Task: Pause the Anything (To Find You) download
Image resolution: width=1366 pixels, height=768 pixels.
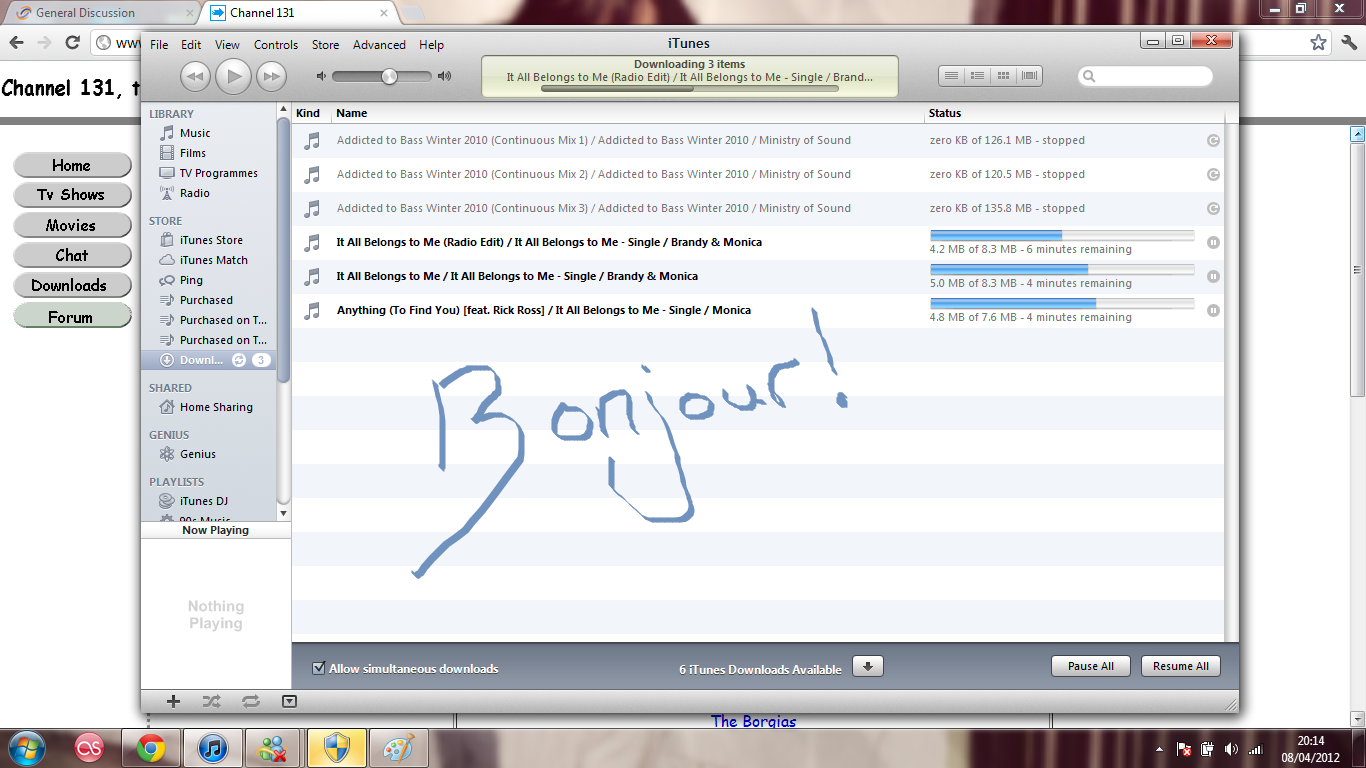Action: coord(1213,310)
